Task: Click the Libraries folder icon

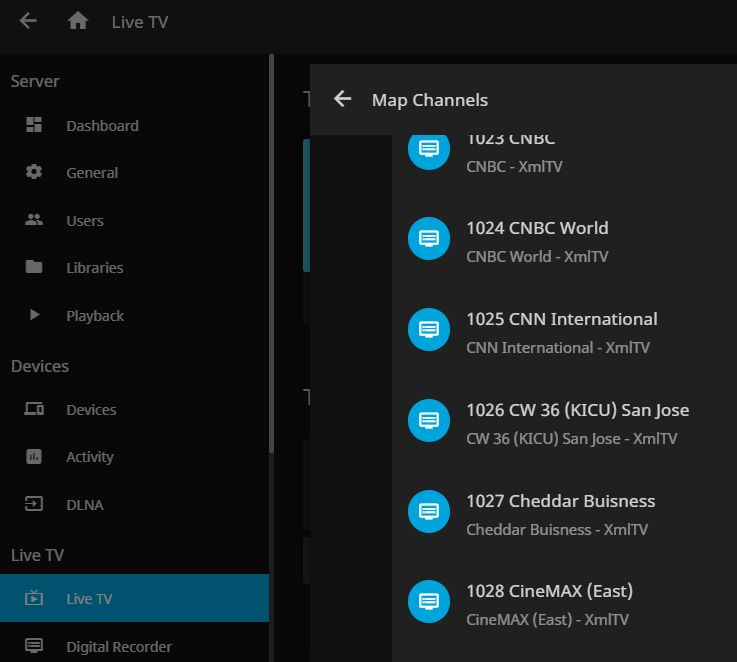Action: point(34,267)
